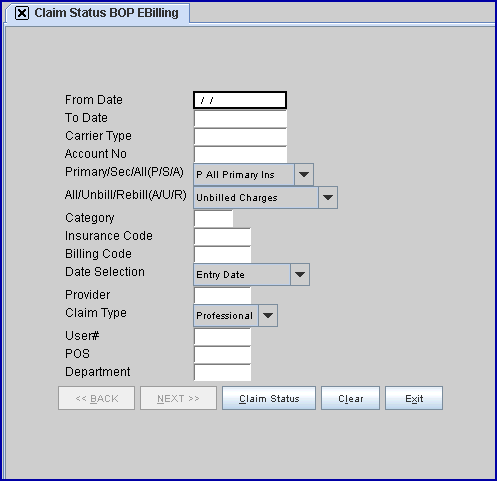Open the Primary/Sec/All dropdown arrow
The width and height of the screenshot is (497, 481).
(304, 174)
